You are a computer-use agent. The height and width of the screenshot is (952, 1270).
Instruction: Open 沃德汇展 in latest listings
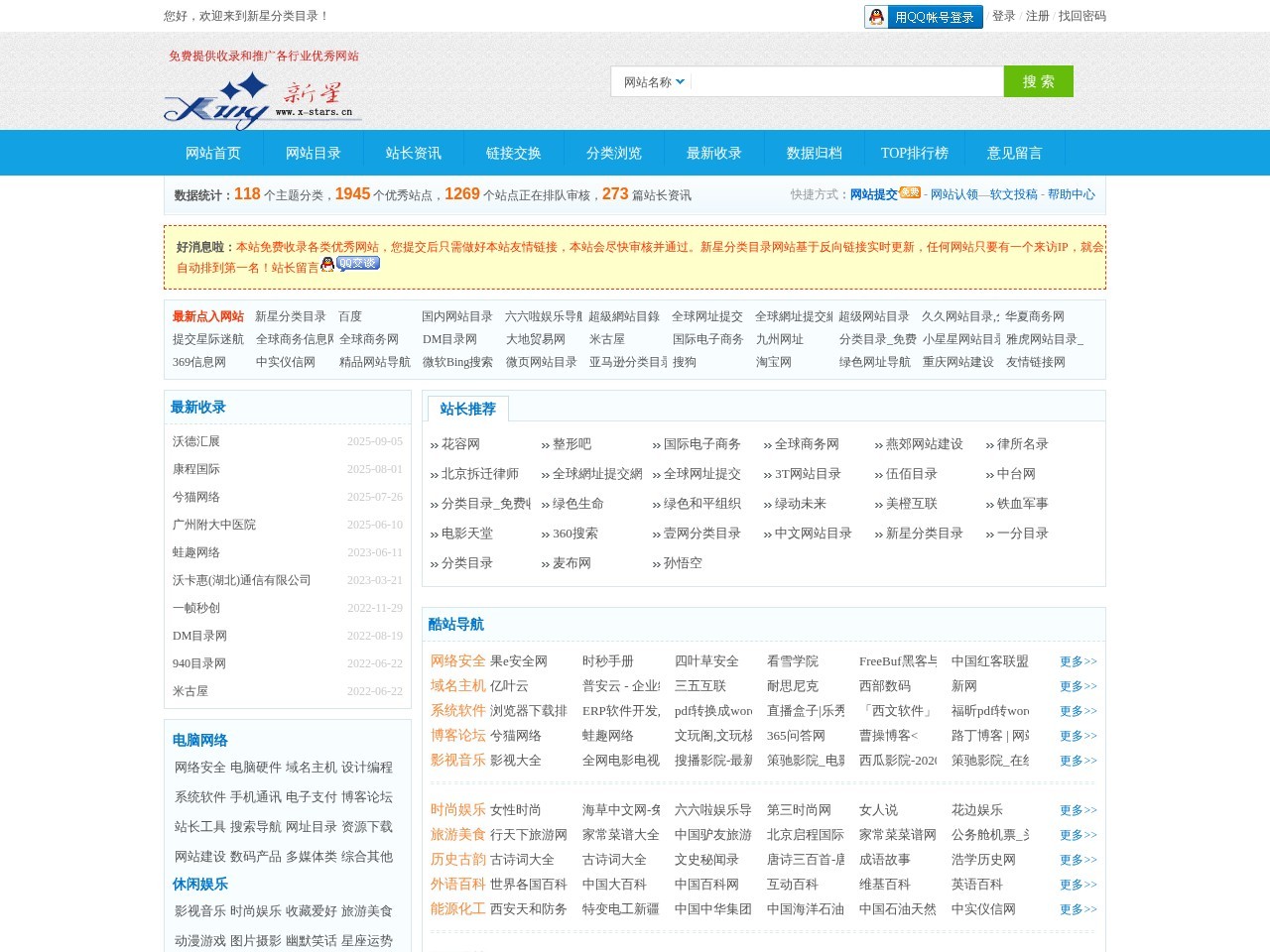click(196, 441)
